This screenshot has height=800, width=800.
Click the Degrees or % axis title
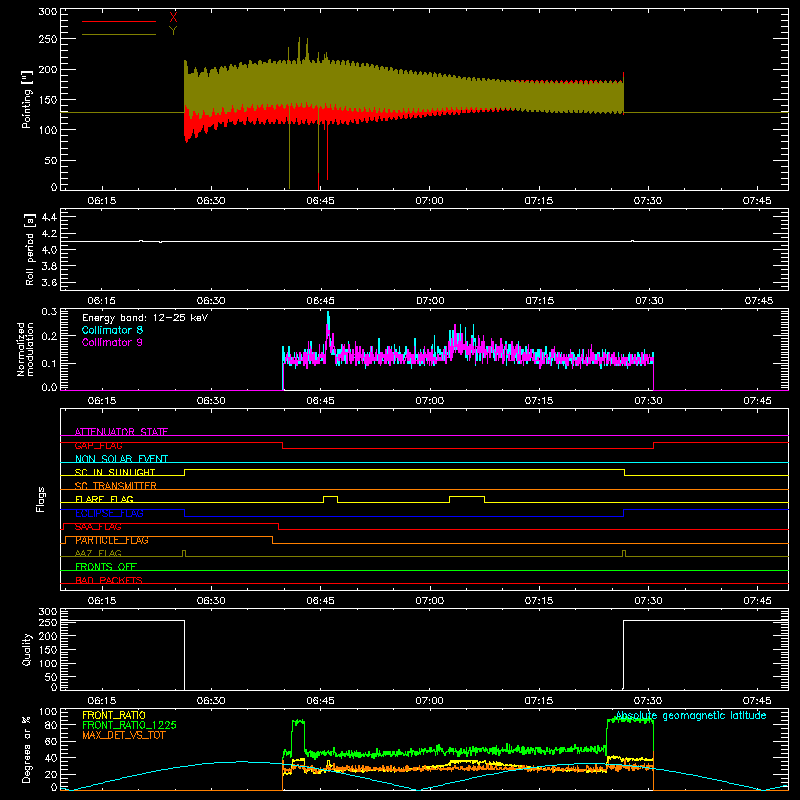(x=27, y=749)
